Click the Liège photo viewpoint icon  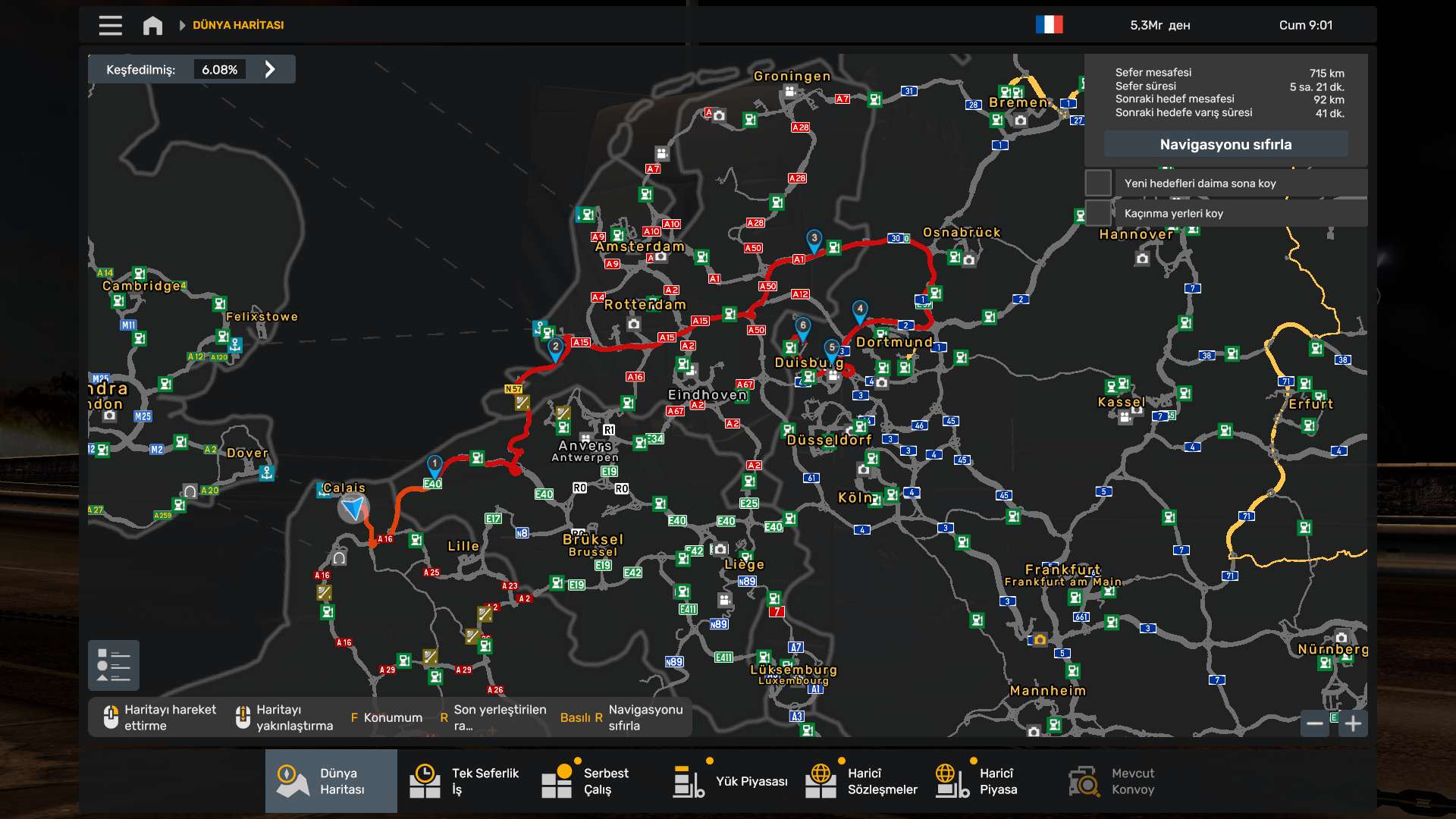pyautogui.click(x=720, y=548)
